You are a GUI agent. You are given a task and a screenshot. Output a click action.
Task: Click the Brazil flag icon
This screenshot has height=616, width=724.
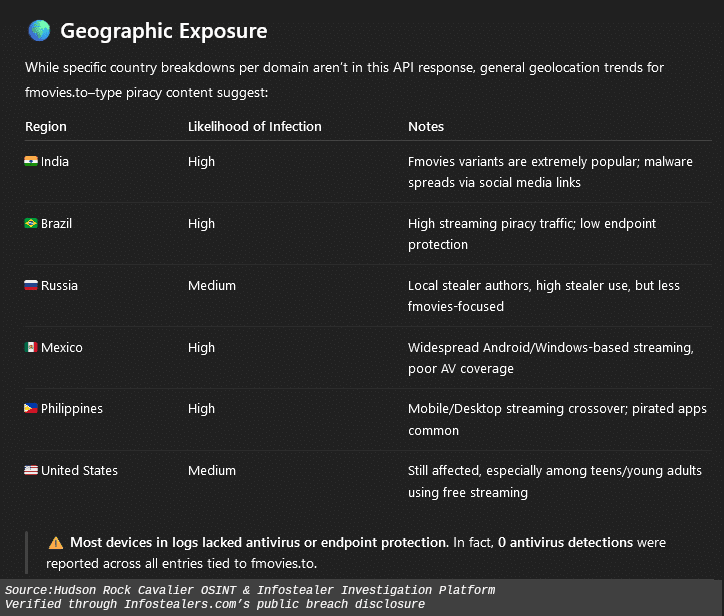click(31, 223)
